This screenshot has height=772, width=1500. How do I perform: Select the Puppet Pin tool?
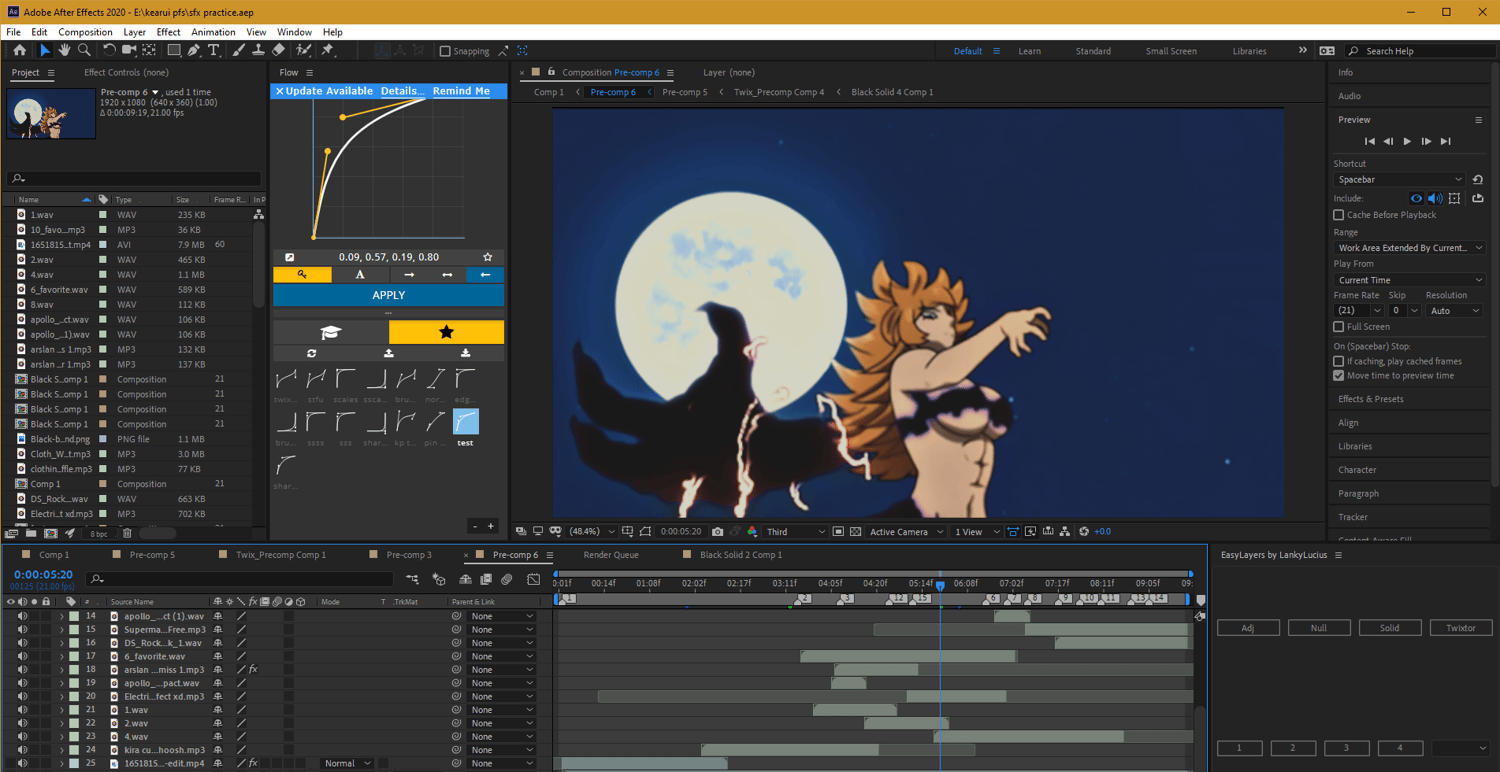coord(327,50)
